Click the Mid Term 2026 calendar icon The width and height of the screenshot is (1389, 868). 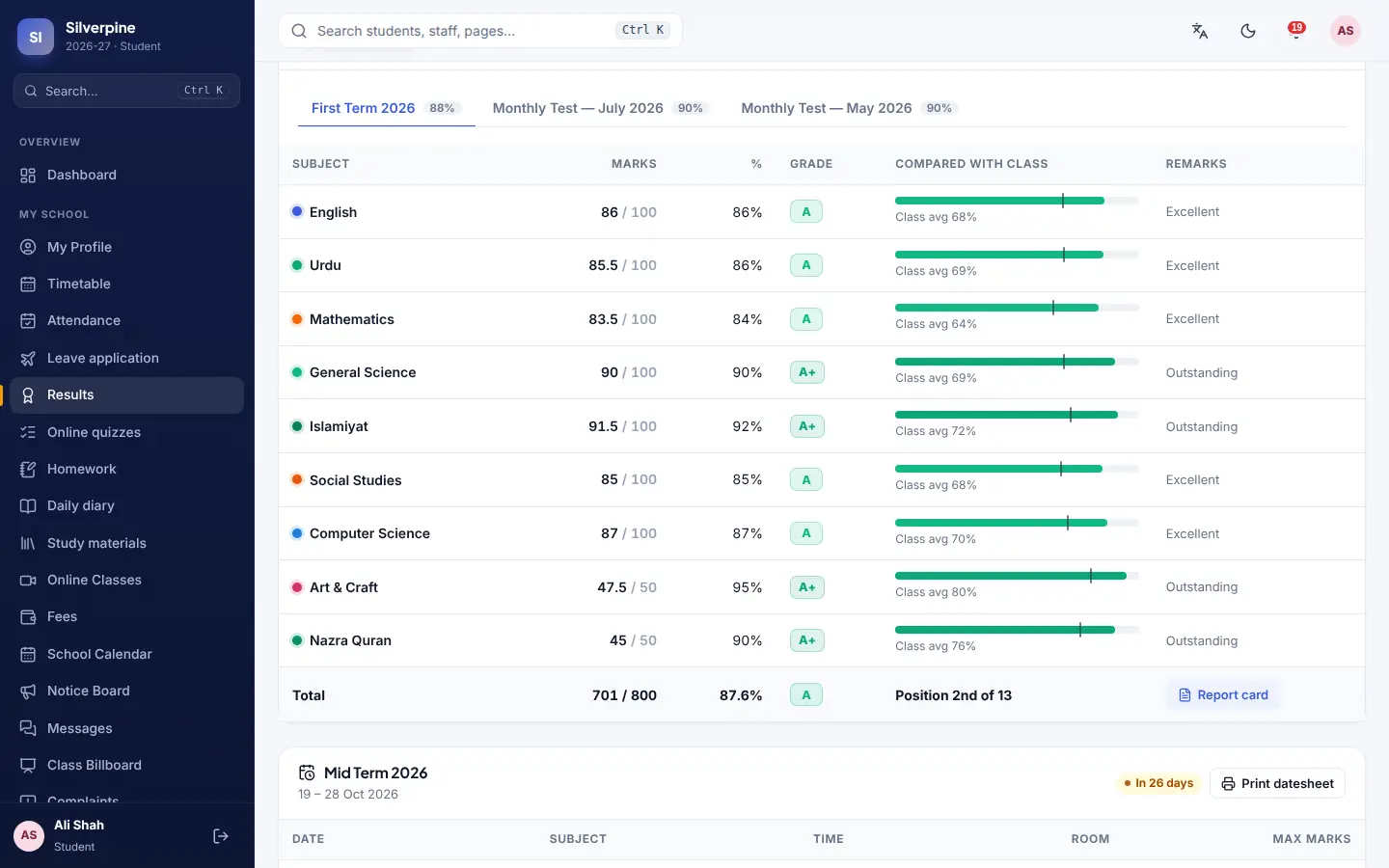(x=307, y=773)
